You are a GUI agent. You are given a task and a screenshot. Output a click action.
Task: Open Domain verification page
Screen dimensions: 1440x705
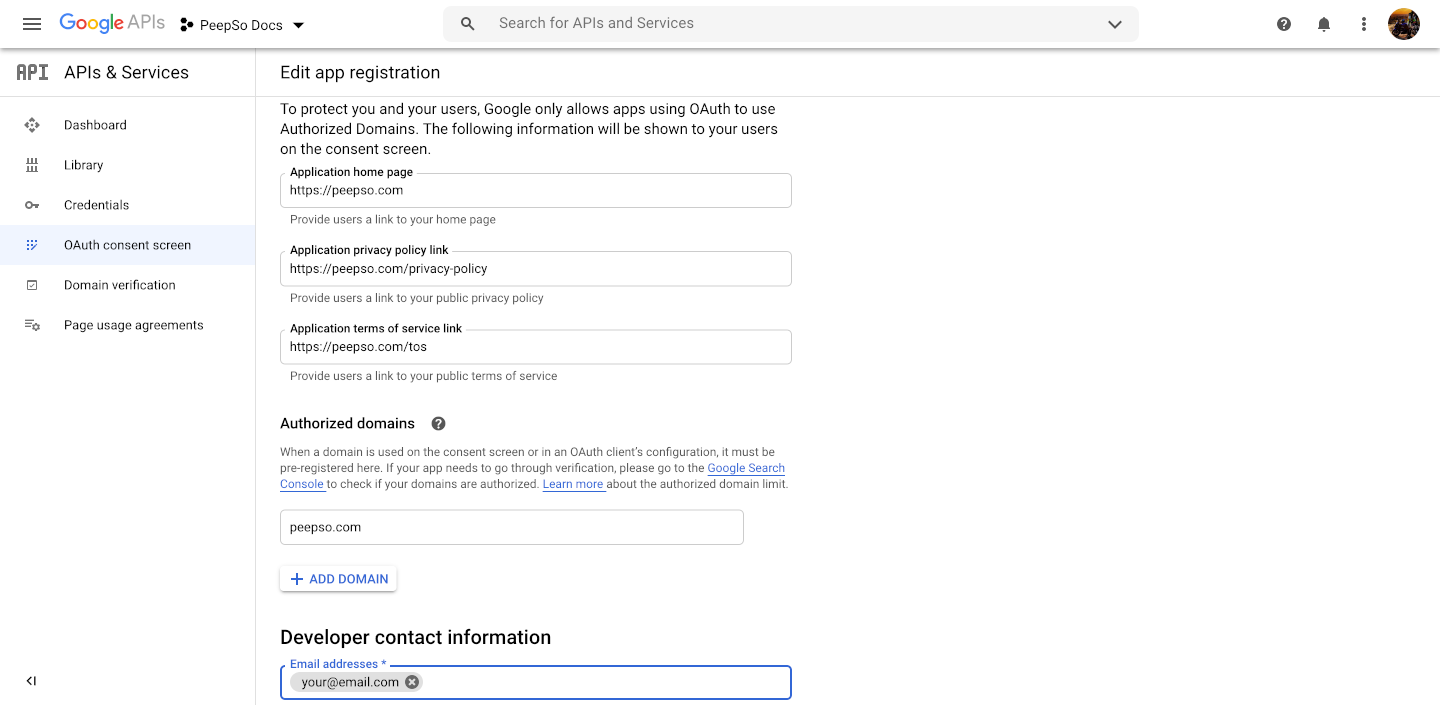(x=128, y=285)
